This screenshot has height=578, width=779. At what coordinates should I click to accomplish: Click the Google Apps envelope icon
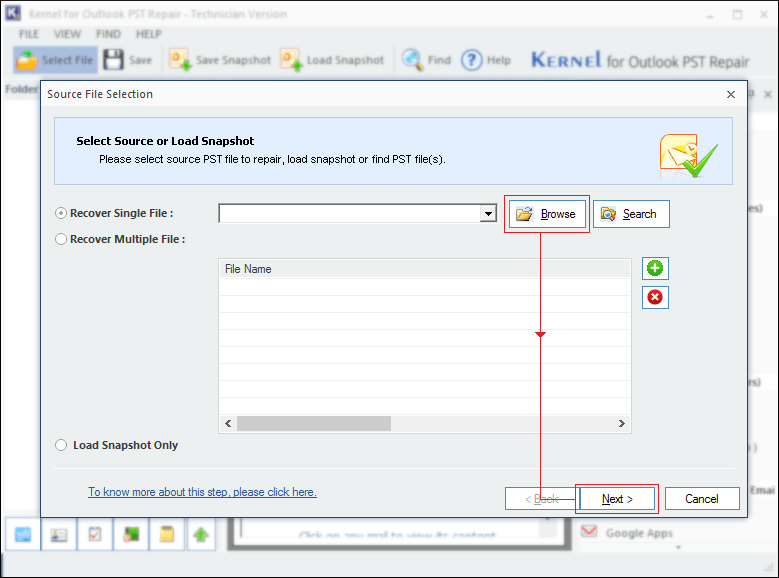[x=589, y=531]
